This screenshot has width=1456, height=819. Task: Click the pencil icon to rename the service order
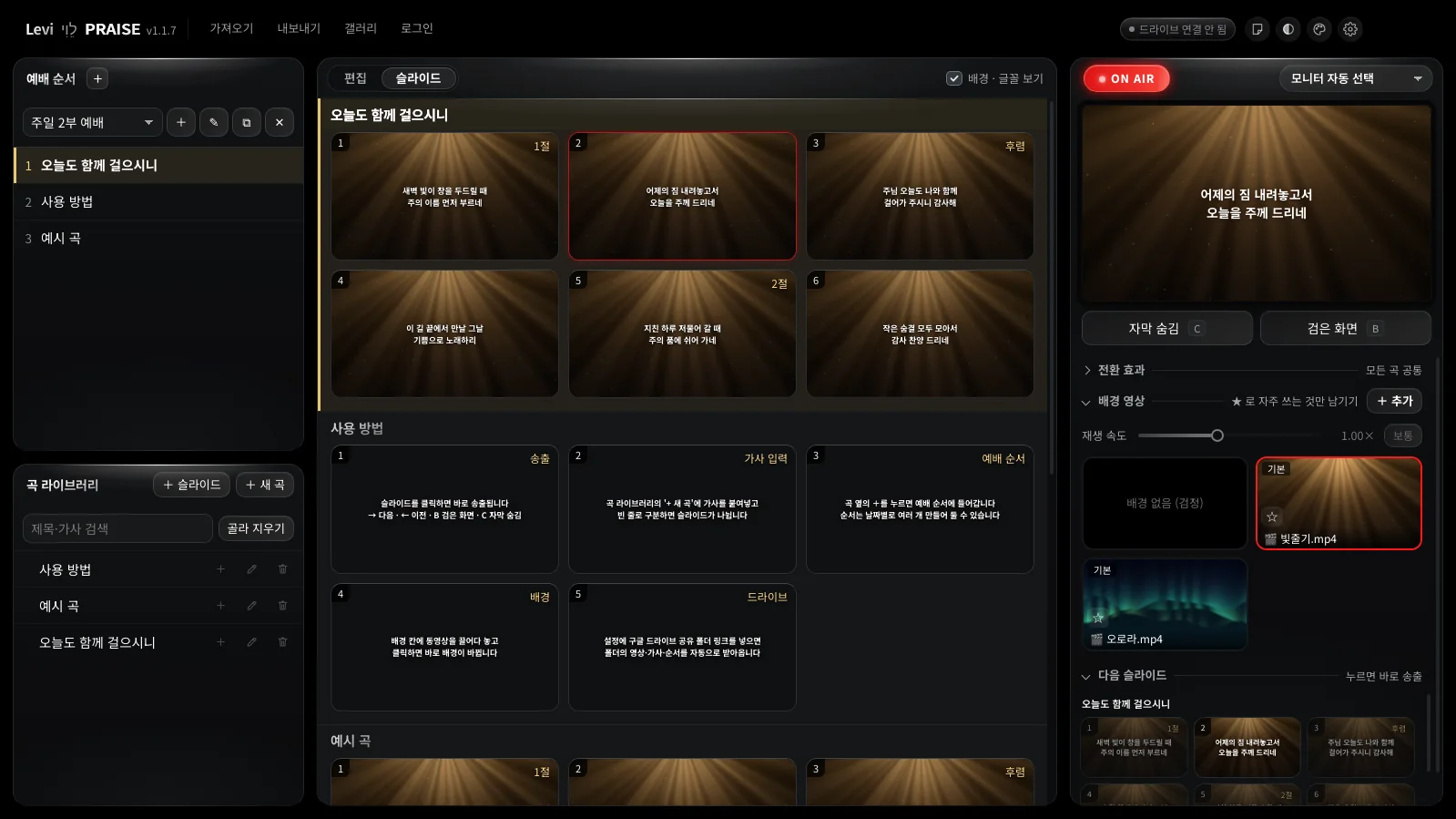tap(214, 122)
